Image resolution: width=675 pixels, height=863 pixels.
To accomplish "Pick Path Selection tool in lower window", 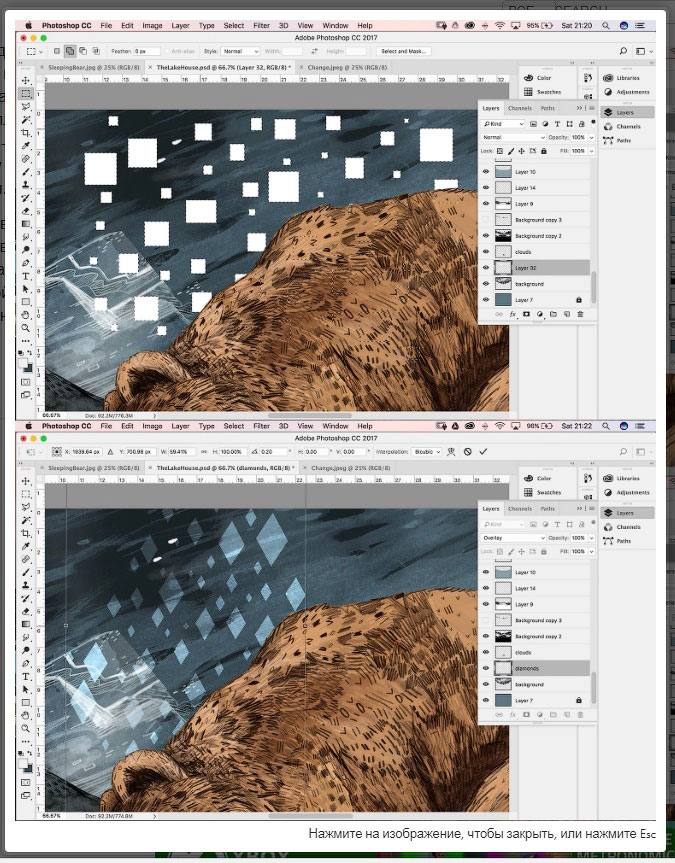I will pos(26,690).
